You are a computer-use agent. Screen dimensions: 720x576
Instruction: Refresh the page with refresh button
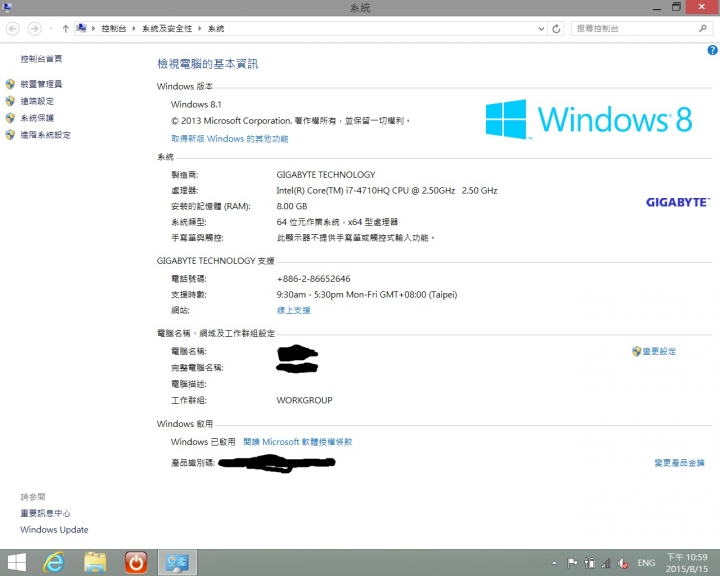coord(556,29)
